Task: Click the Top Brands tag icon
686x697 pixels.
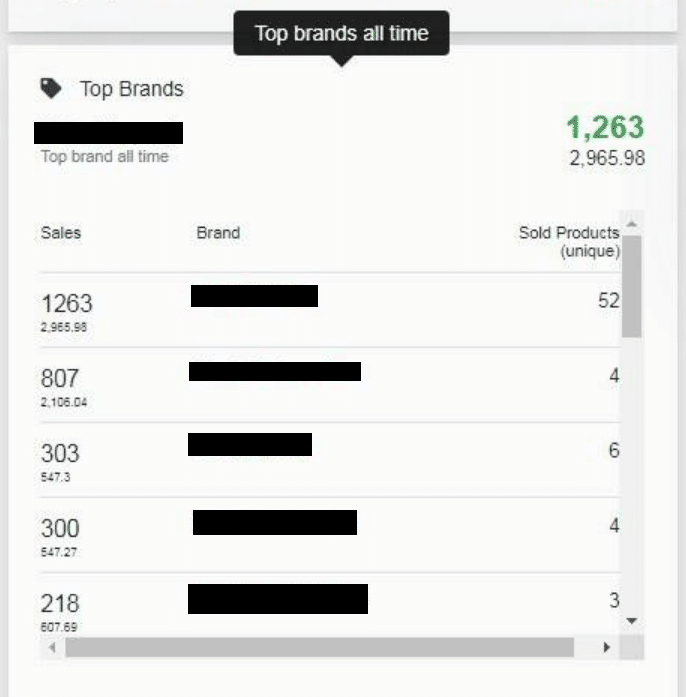Action: 51,88
